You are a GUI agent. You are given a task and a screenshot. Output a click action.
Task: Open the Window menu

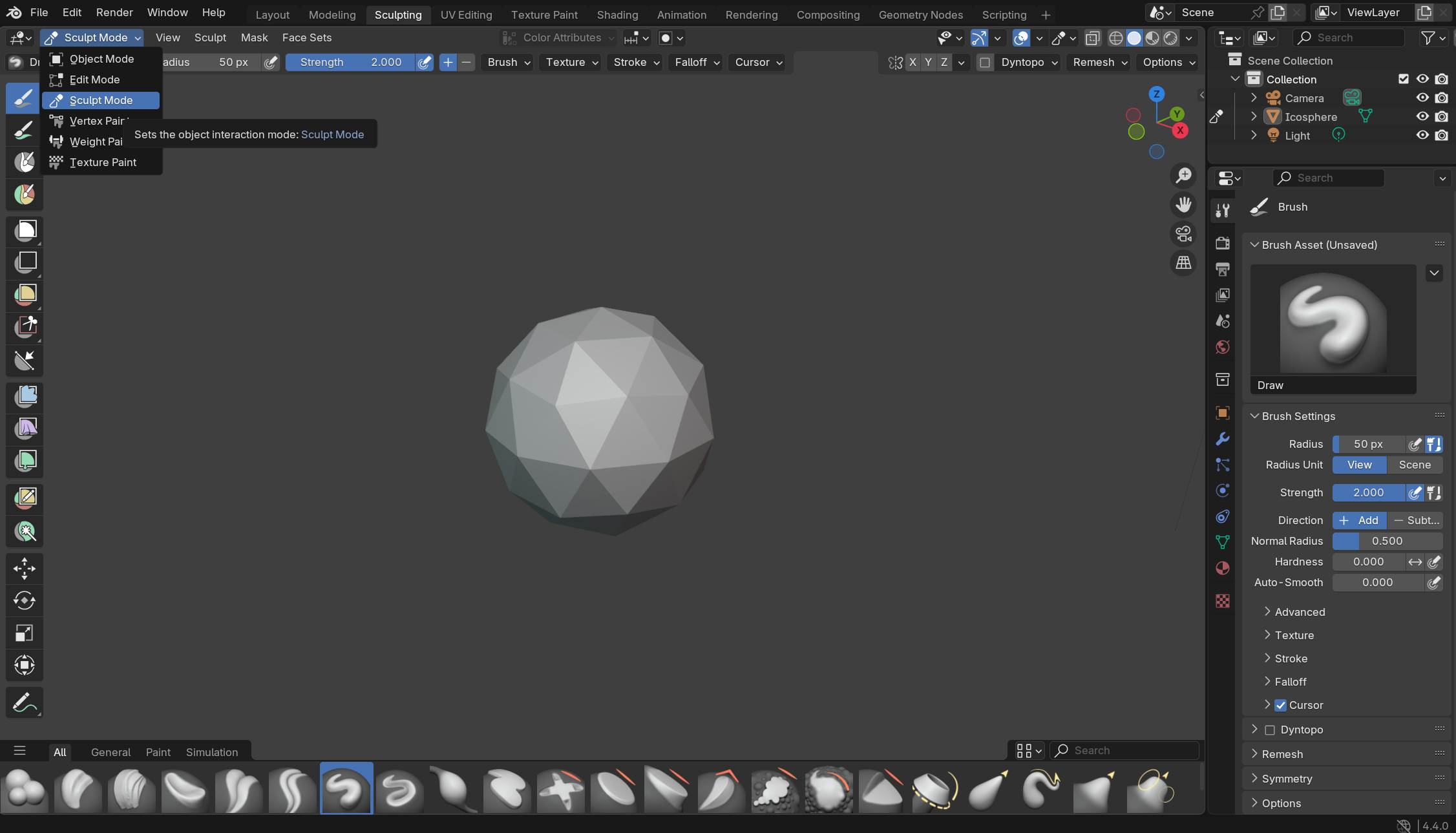(167, 12)
